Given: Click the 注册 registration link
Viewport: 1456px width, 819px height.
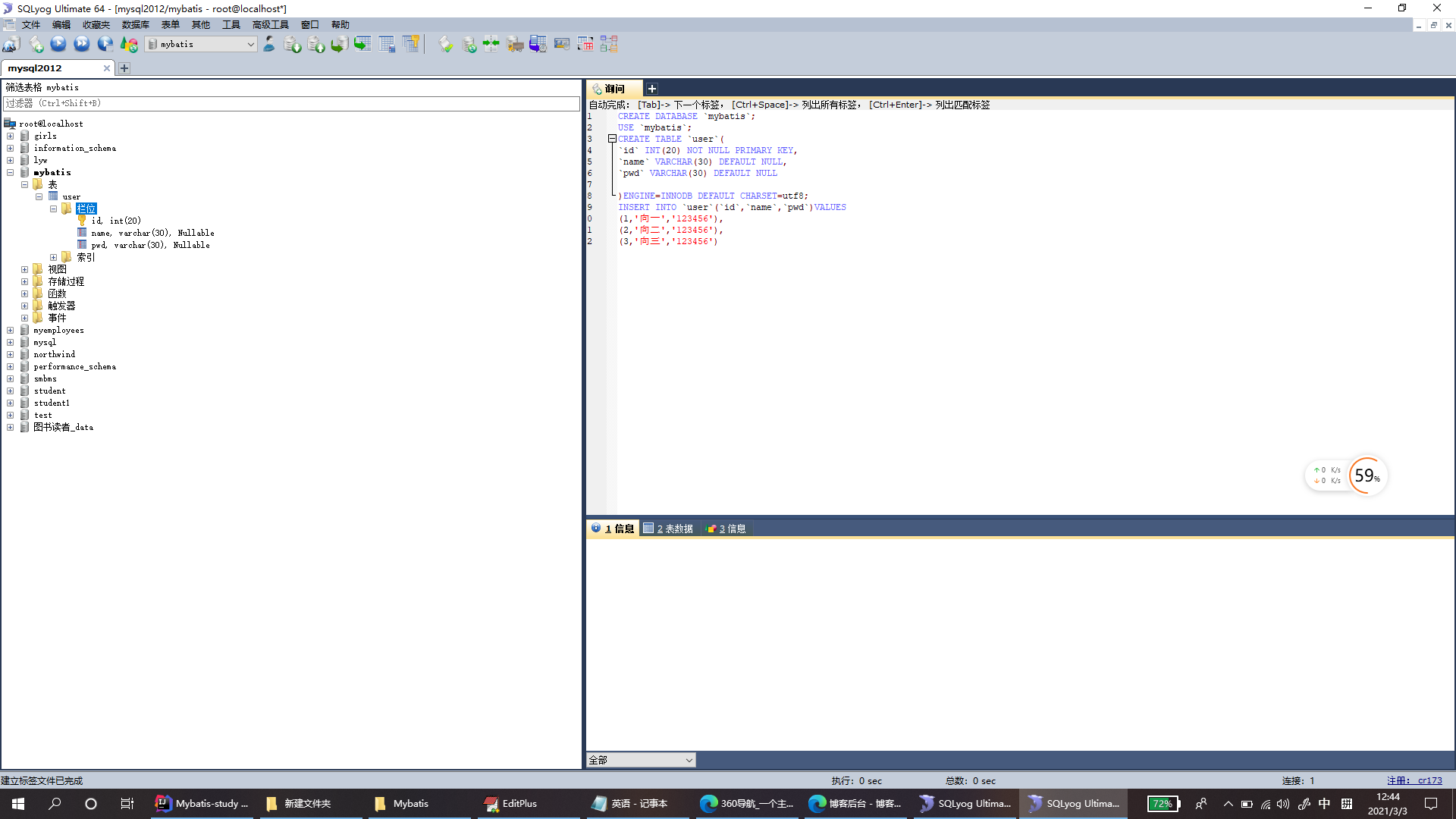Looking at the screenshot, I should [1414, 780].
